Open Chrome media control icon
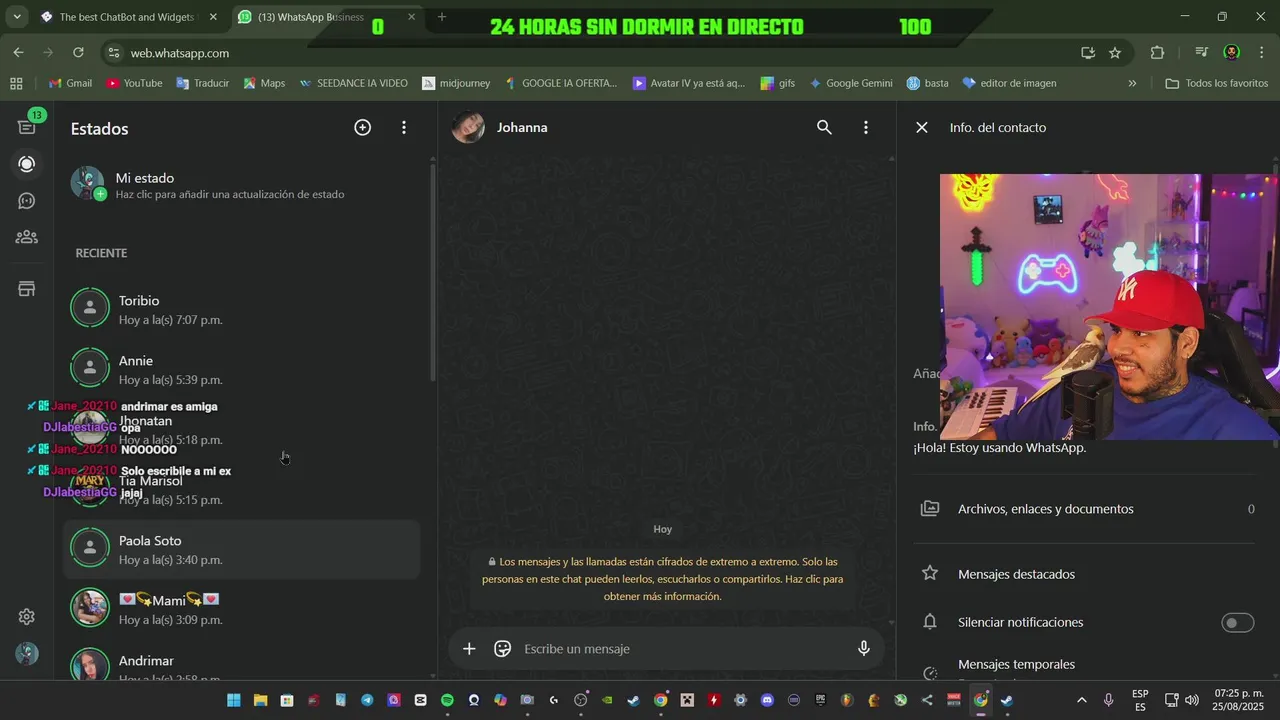1280x720 pixels. [1201, 53]
